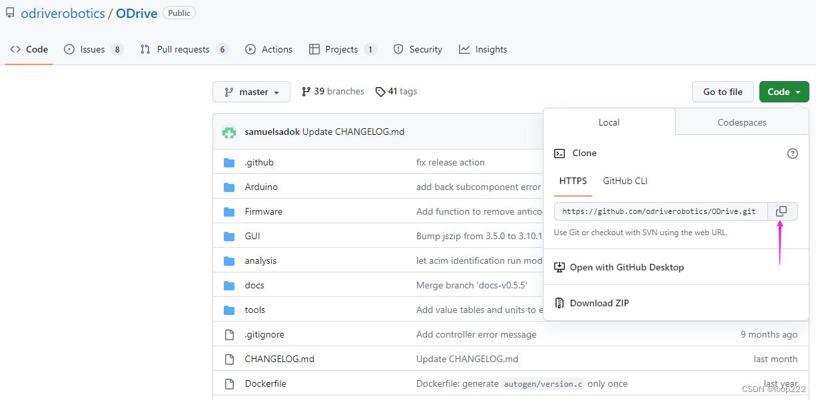Click samuelsadok's avatar in commit header
This screenshot has height=400, width=816.
[x=229, y=132]
